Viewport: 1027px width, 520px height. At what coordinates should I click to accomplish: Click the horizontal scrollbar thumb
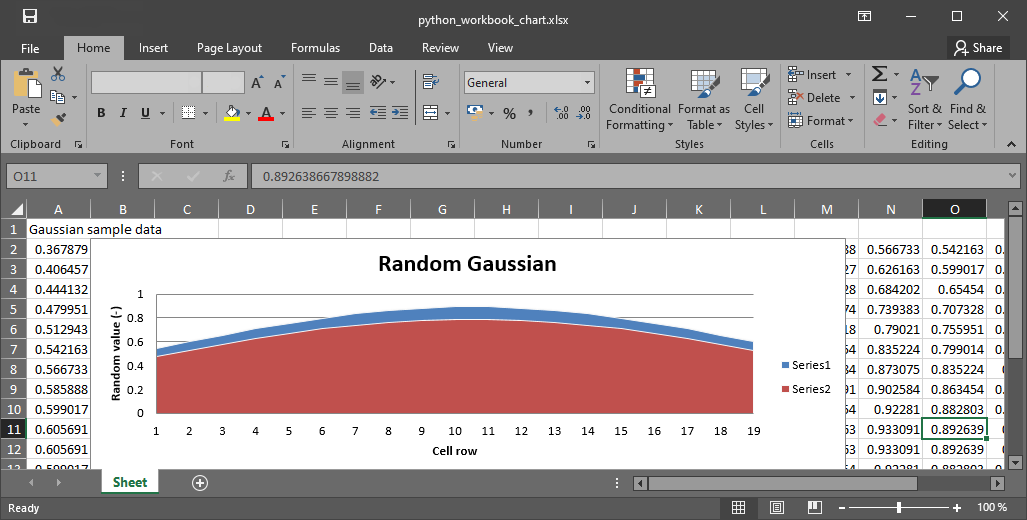(x=783, y=483)
